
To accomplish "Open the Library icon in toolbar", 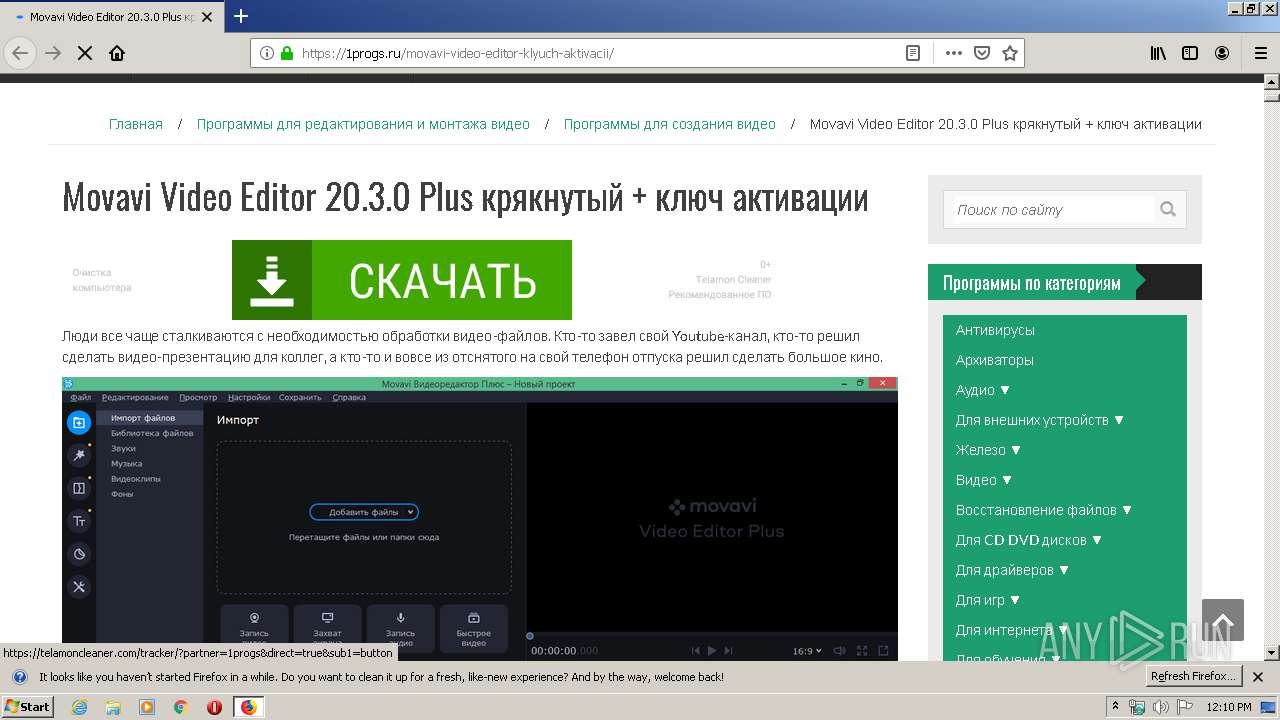I will 1158,53.
